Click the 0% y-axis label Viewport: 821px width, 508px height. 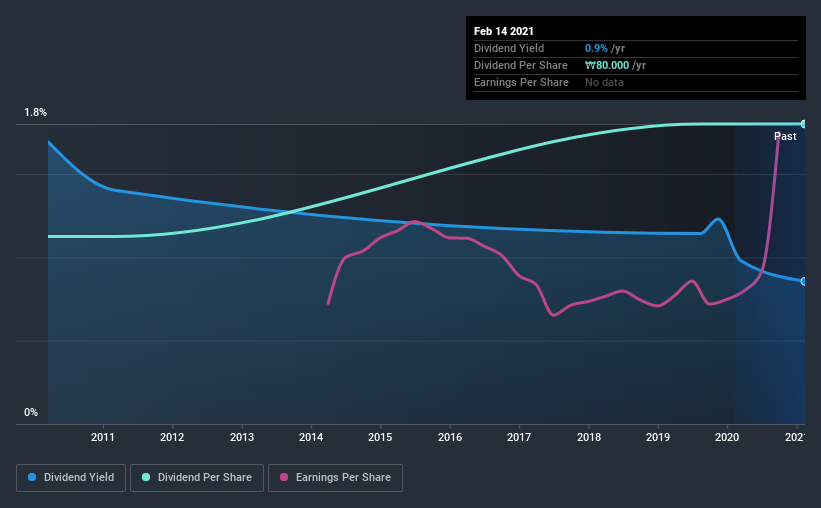(31, 412)
